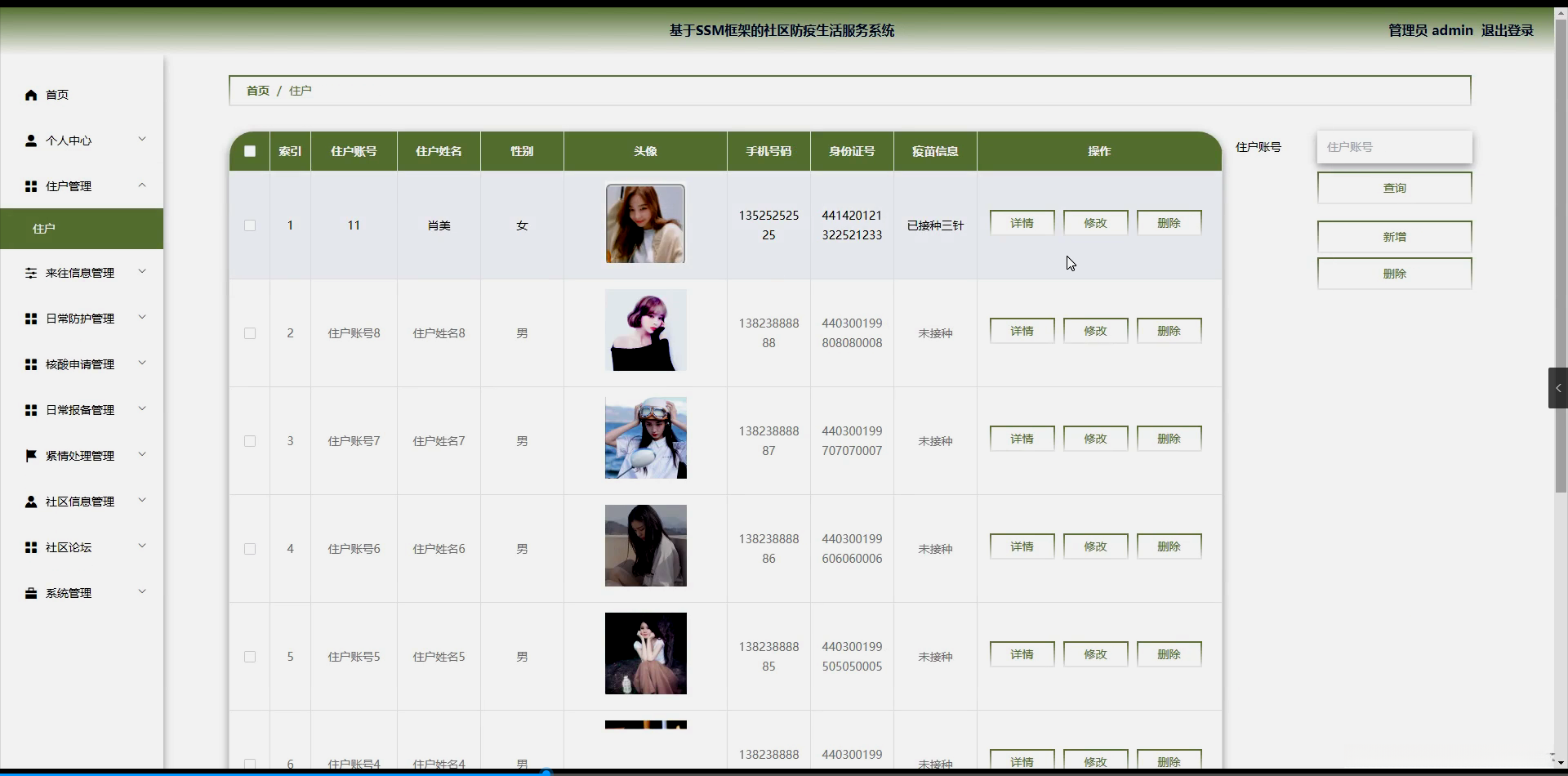Check the checkbox for row 住户账号6
The height and width of the screenshot is (776, 1568).
pos(250,549)
